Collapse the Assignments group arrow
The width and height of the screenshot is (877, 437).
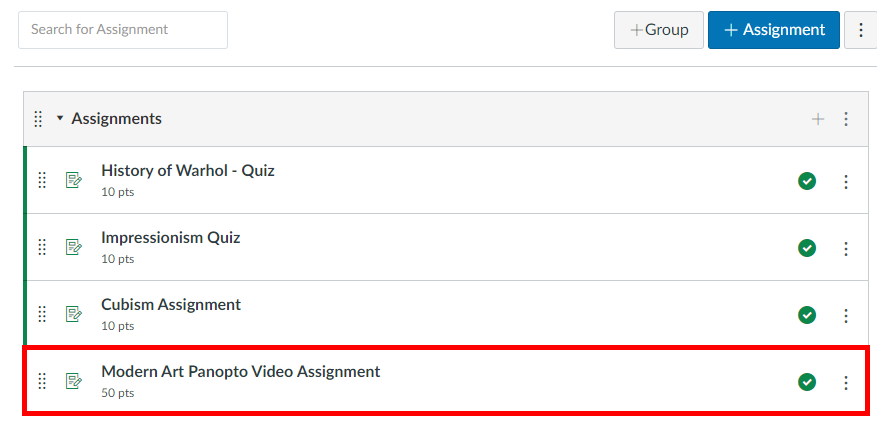60,118
